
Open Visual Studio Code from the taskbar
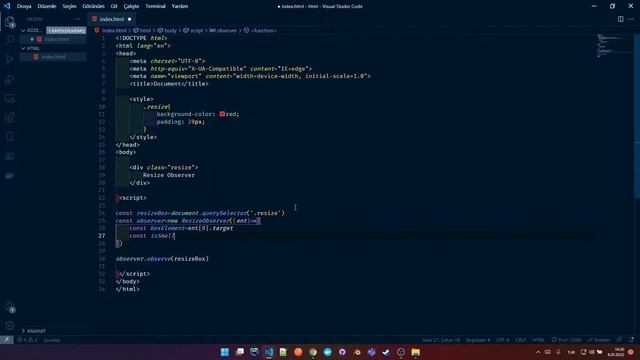(x=269, y=352)
